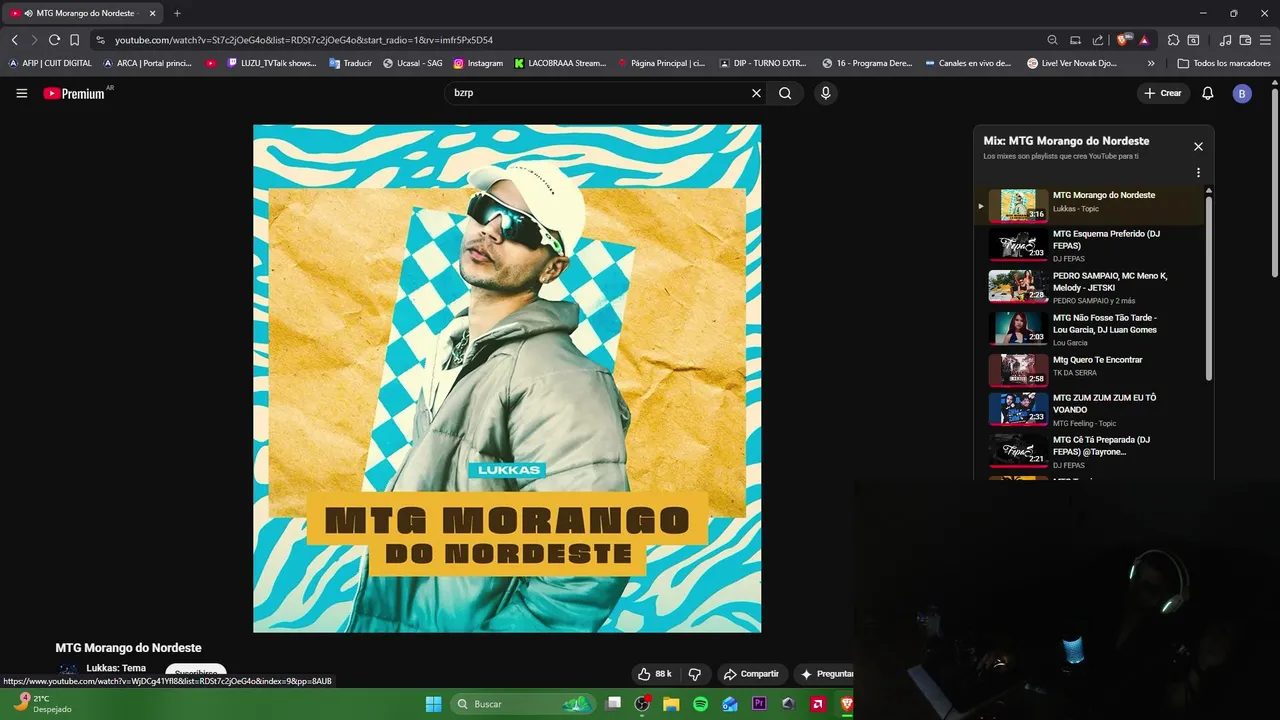1280x720 pixels.
Task: Click the address bar URL
Action: (304, 40)
